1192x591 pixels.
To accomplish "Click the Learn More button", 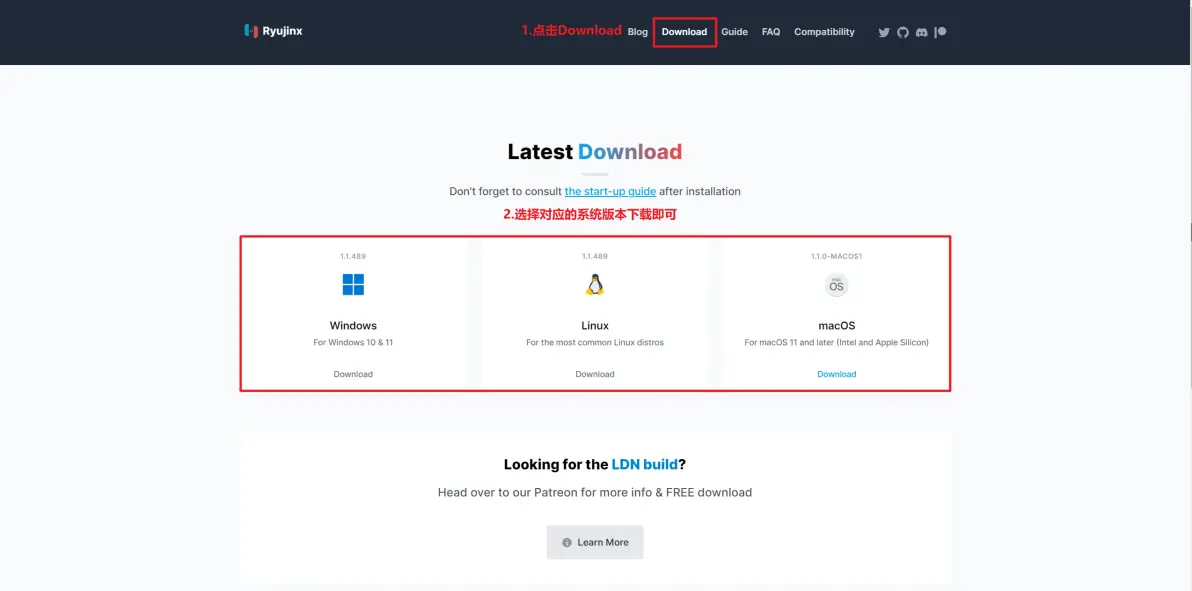I will [x=594, y=542].
